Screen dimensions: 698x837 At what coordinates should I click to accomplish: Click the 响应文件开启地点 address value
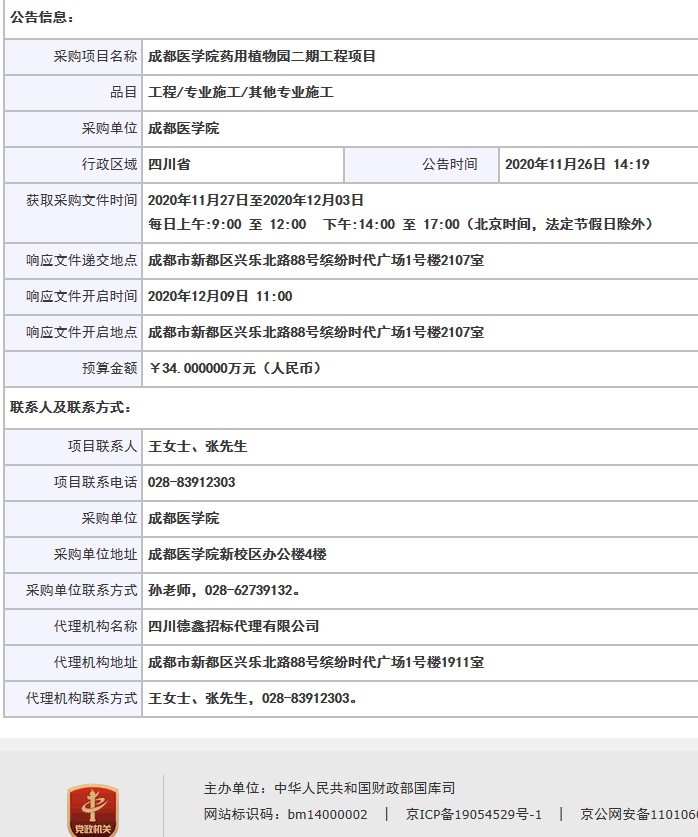[x=316, y=333]
